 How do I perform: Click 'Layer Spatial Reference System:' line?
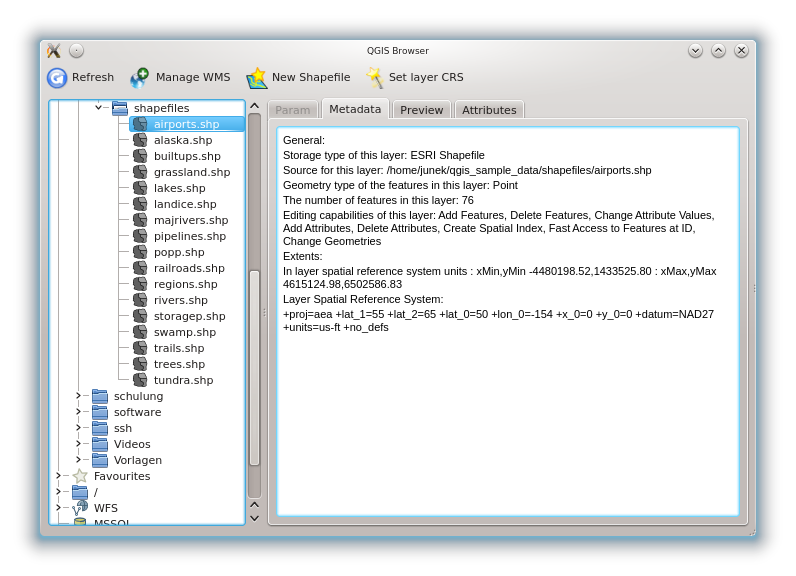pyautogui.click(x=363, y=299)
